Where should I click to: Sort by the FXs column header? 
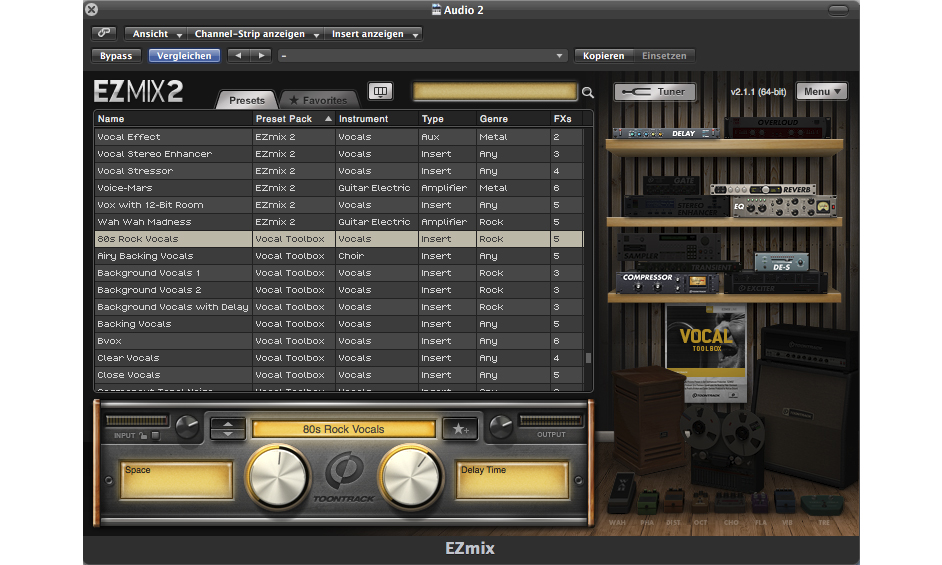[x=567, y=118]
